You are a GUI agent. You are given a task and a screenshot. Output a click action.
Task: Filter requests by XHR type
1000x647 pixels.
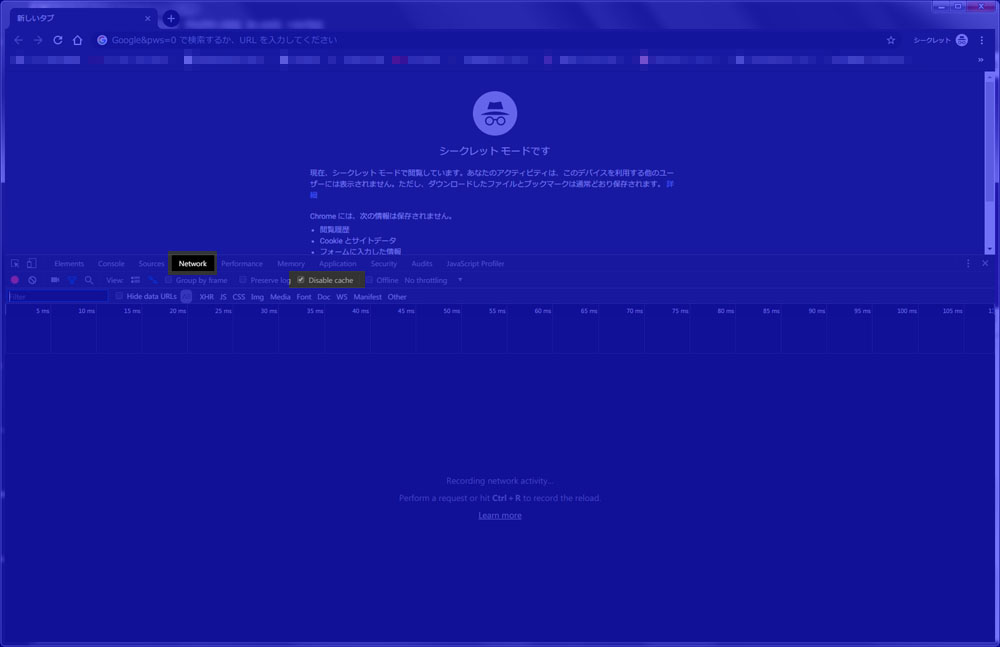206,296
